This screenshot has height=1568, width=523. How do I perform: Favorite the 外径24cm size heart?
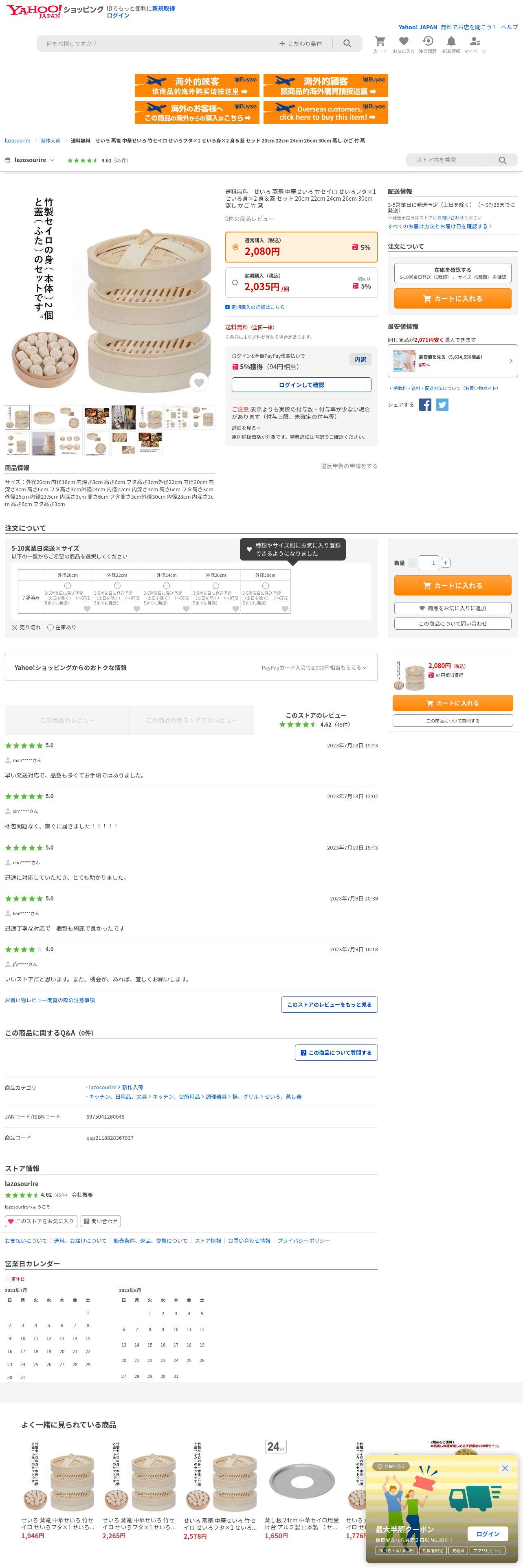(186, 609)
